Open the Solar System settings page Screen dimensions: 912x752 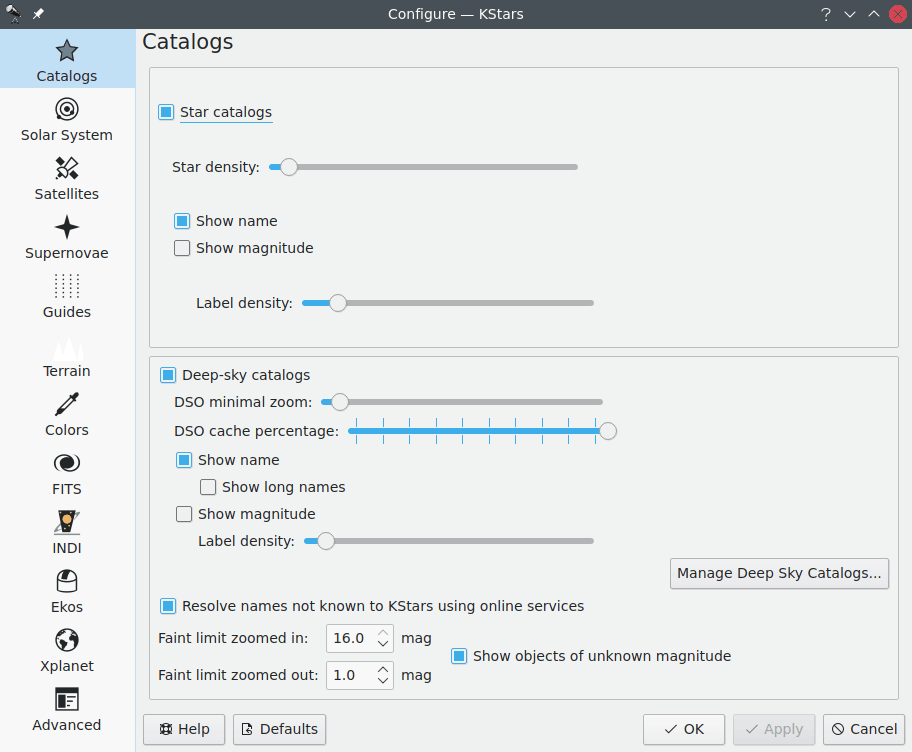click(x=66, y=118)
